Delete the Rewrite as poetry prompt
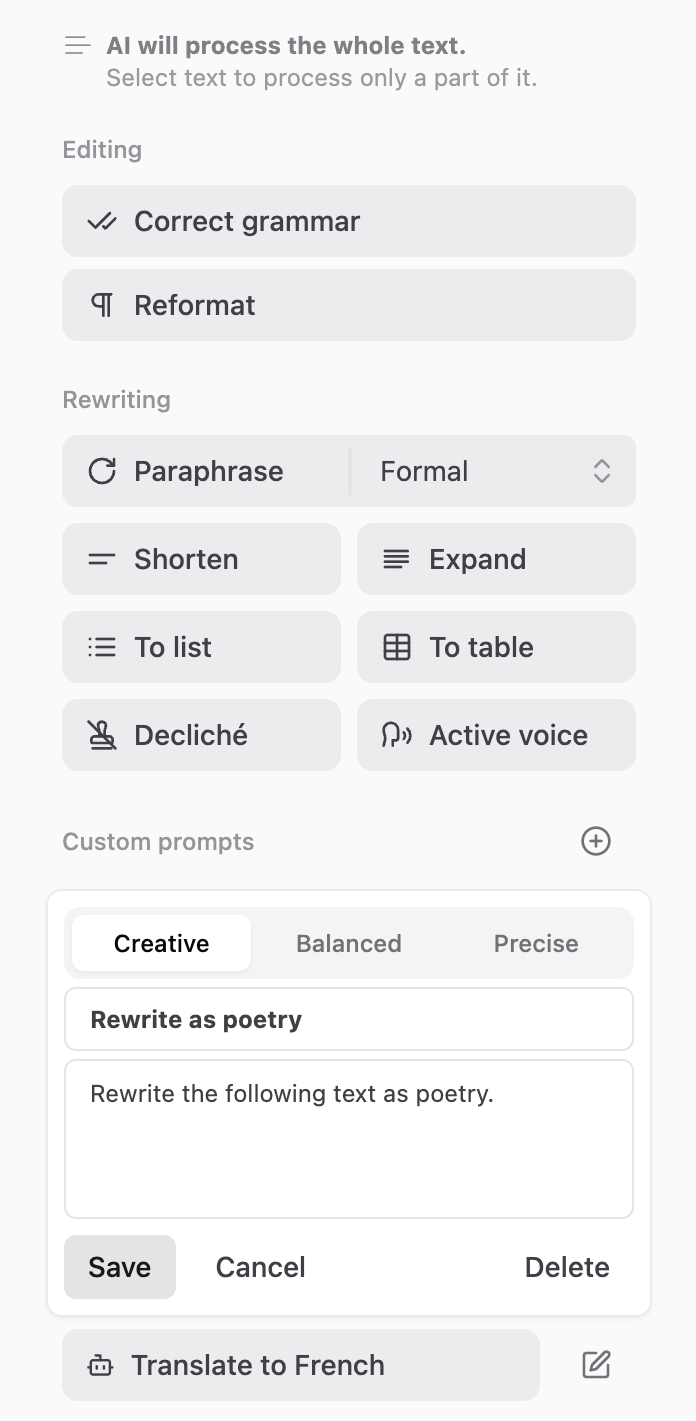 pyautogui.click(x=567, y=1266)
